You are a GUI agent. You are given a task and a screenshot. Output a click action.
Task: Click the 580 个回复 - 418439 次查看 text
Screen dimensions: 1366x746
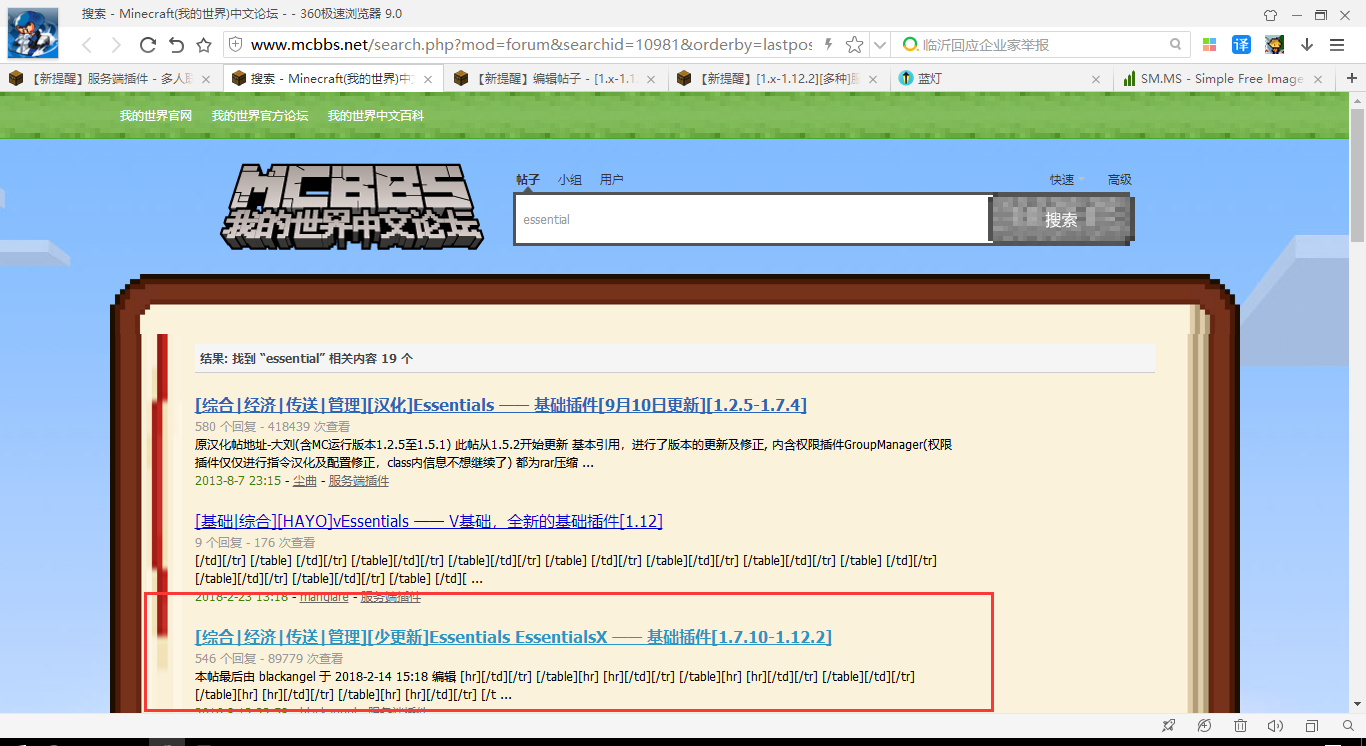[273, 426]
